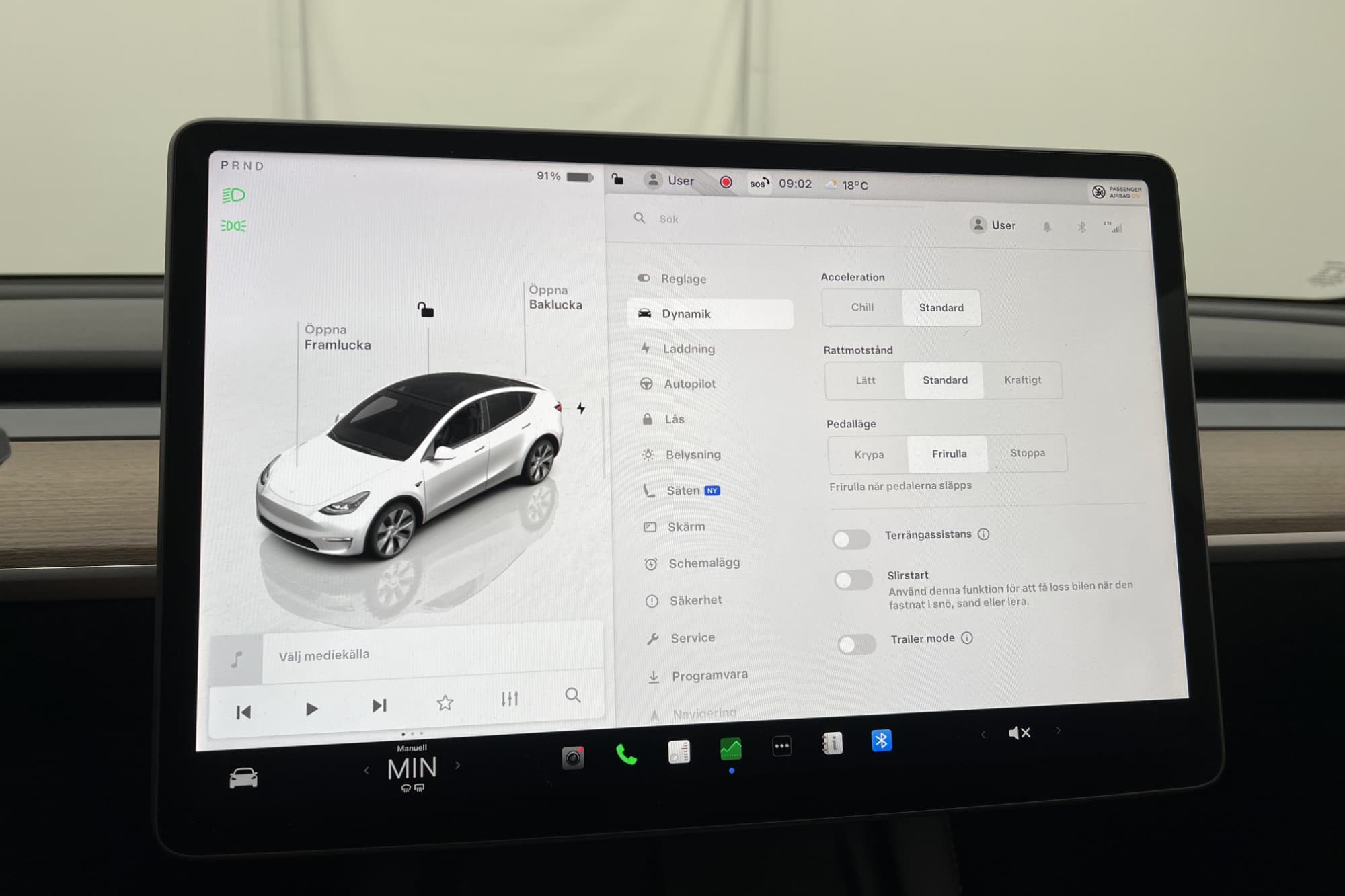Select the Dynamik menu item
1345x896 pixels.
710,314
